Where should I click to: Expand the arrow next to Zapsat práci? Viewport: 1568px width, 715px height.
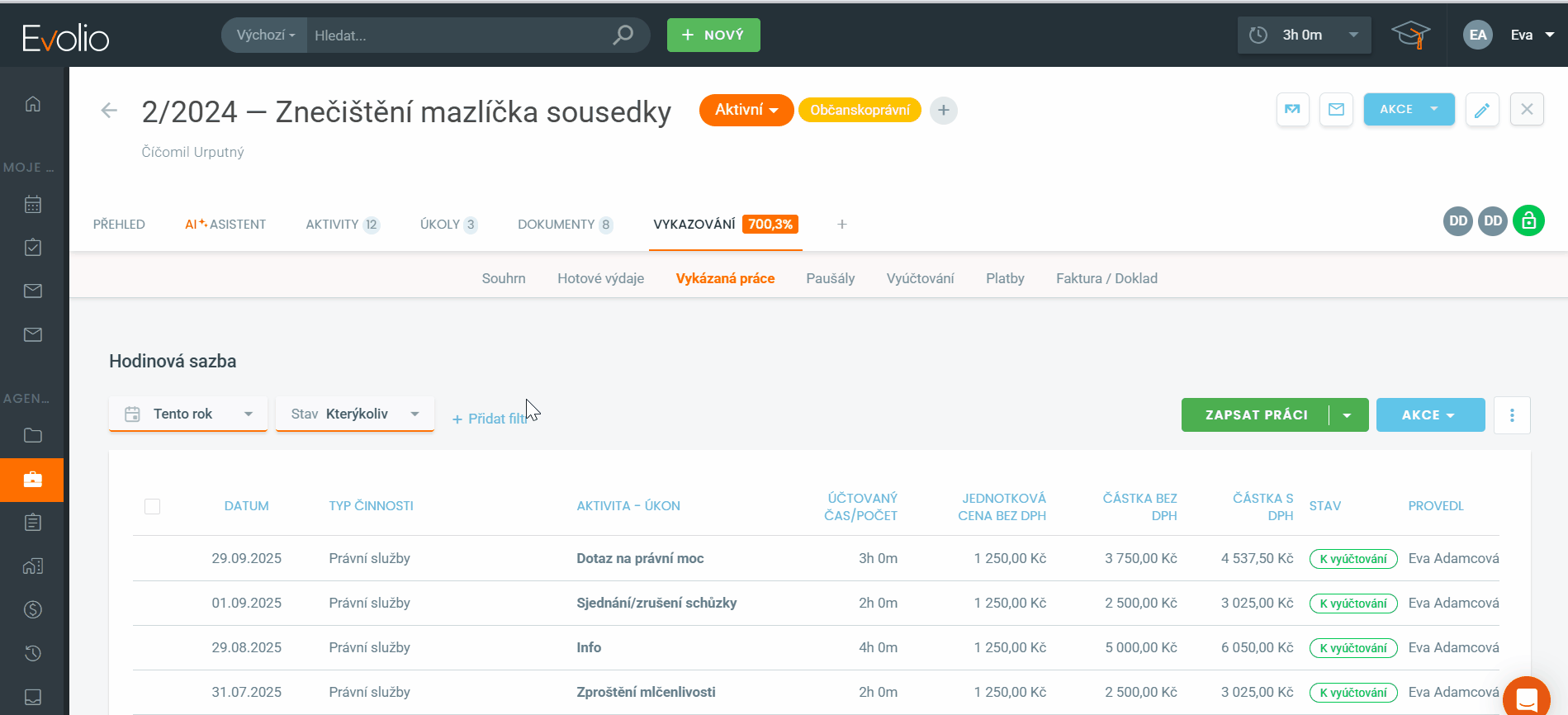tap(1348, 415)
